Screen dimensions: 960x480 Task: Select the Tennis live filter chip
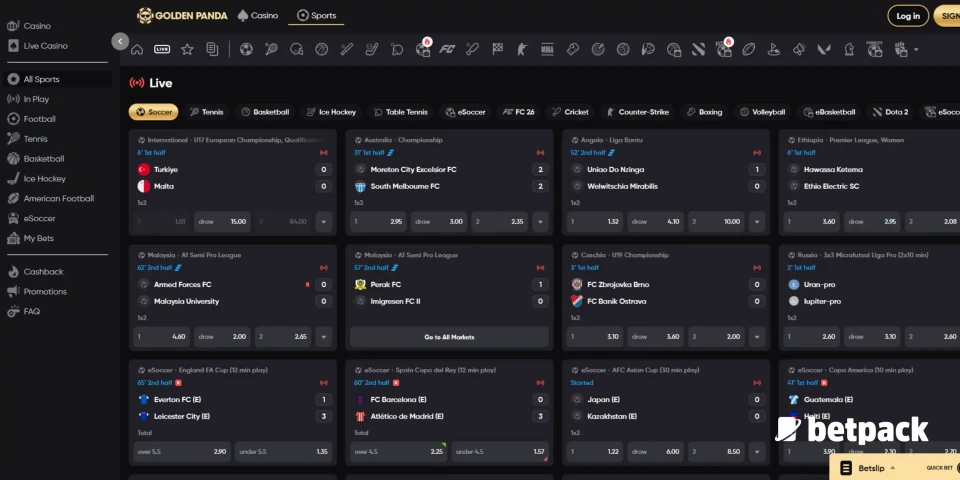pos(206,112)
